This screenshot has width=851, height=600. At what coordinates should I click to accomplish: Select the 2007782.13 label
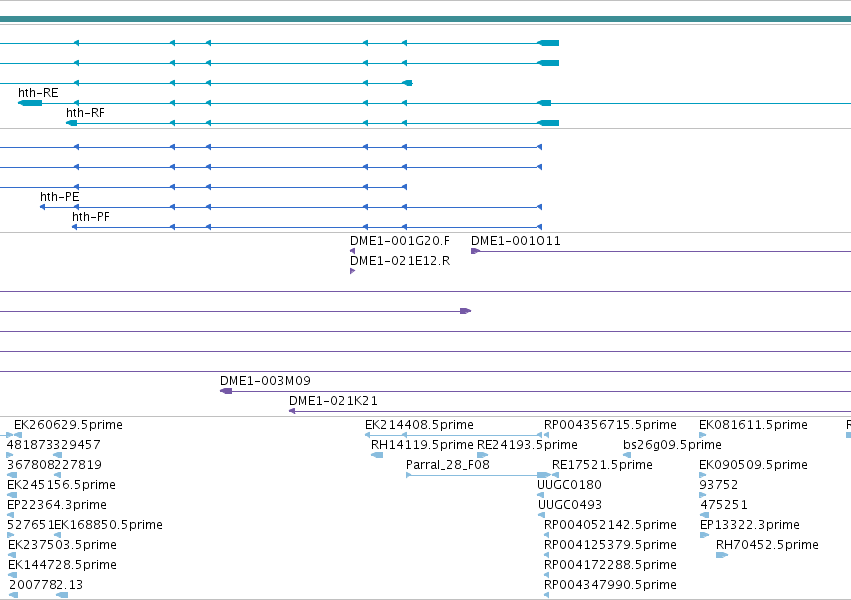coord(46,585)
